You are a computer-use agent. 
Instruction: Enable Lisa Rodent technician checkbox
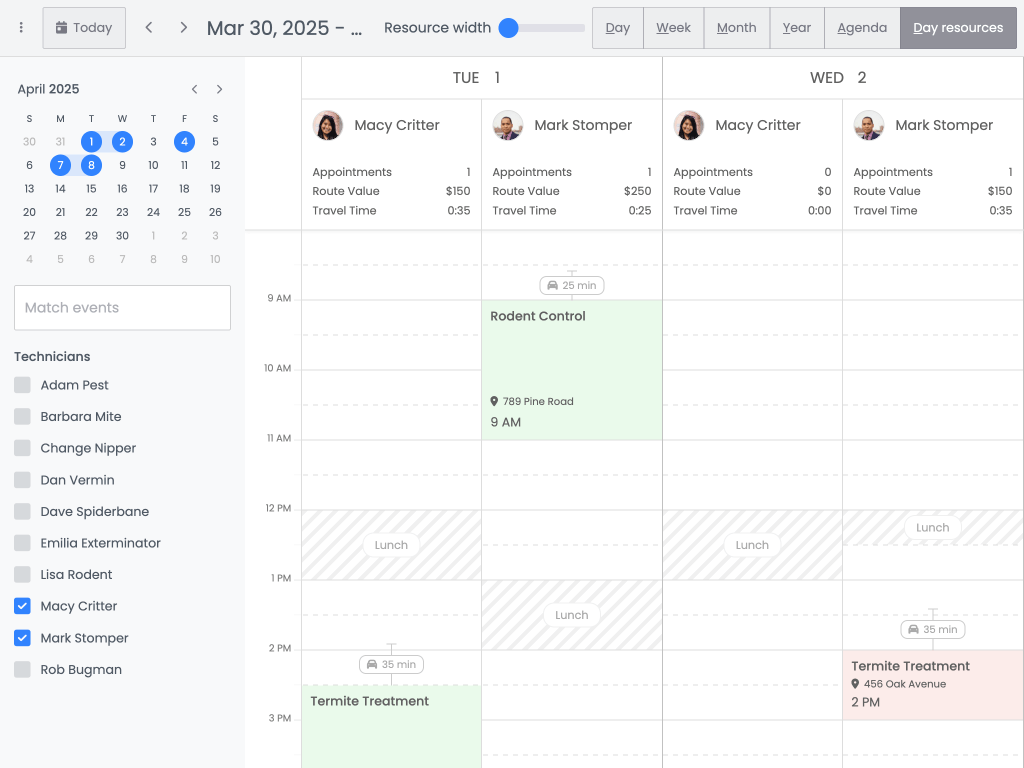(22, 575)
